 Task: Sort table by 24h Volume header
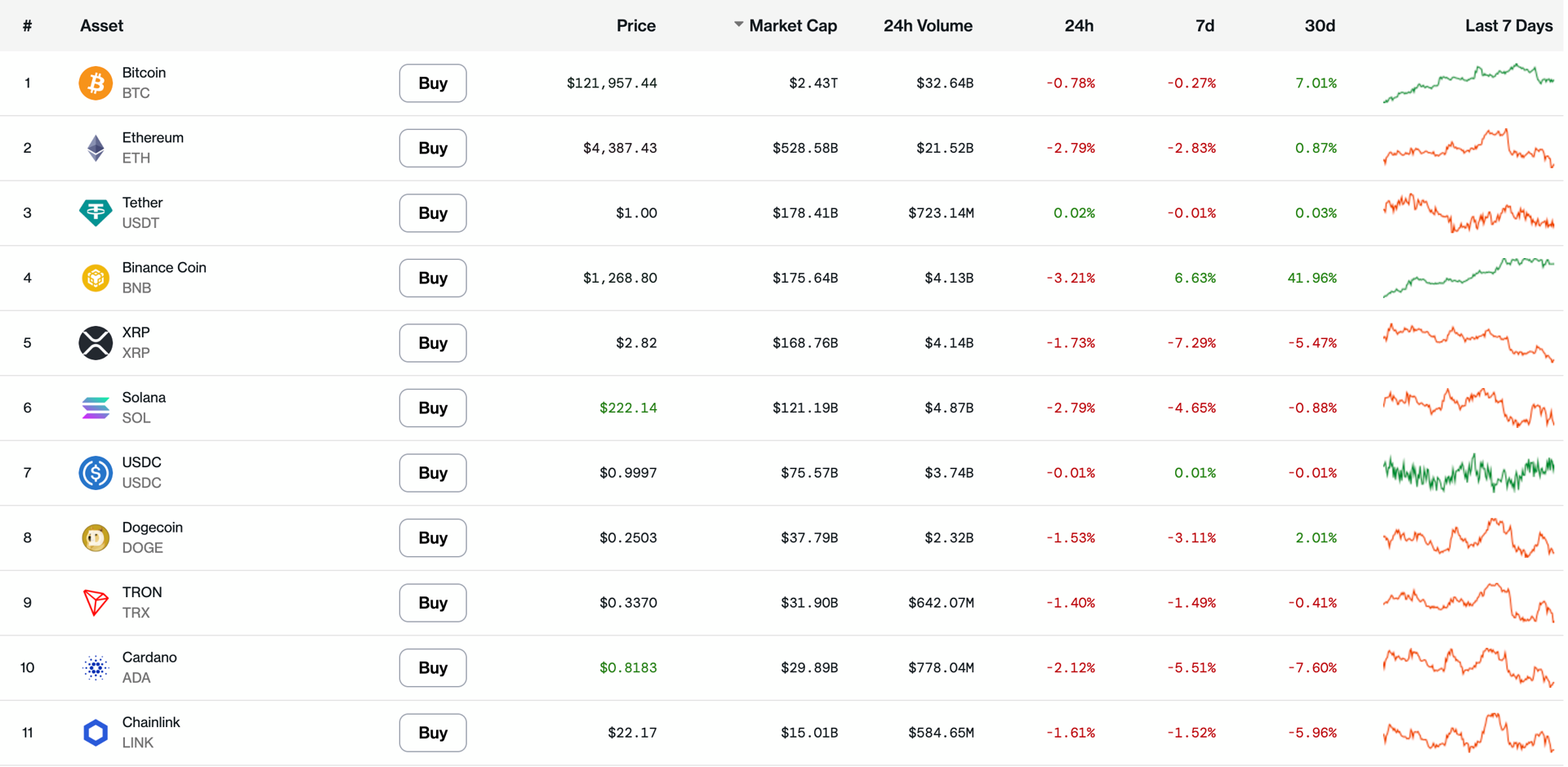(x=928, y=26)
